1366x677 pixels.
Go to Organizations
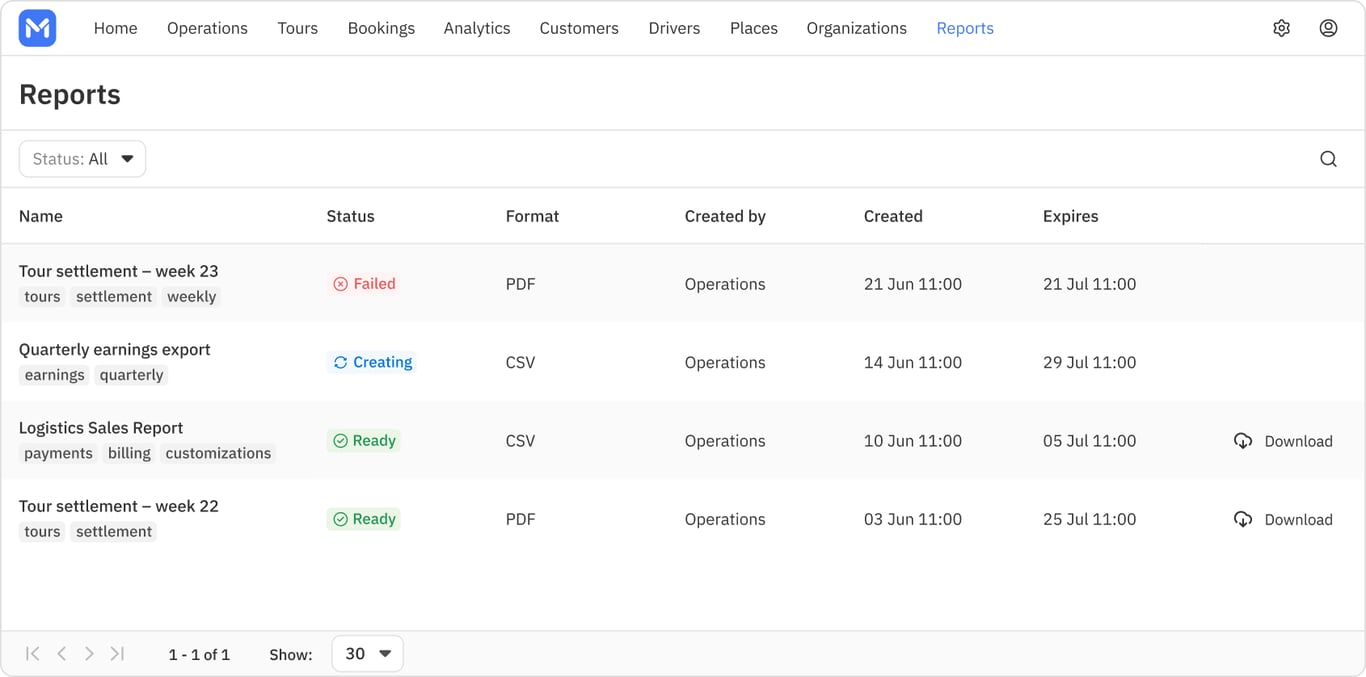857,28
